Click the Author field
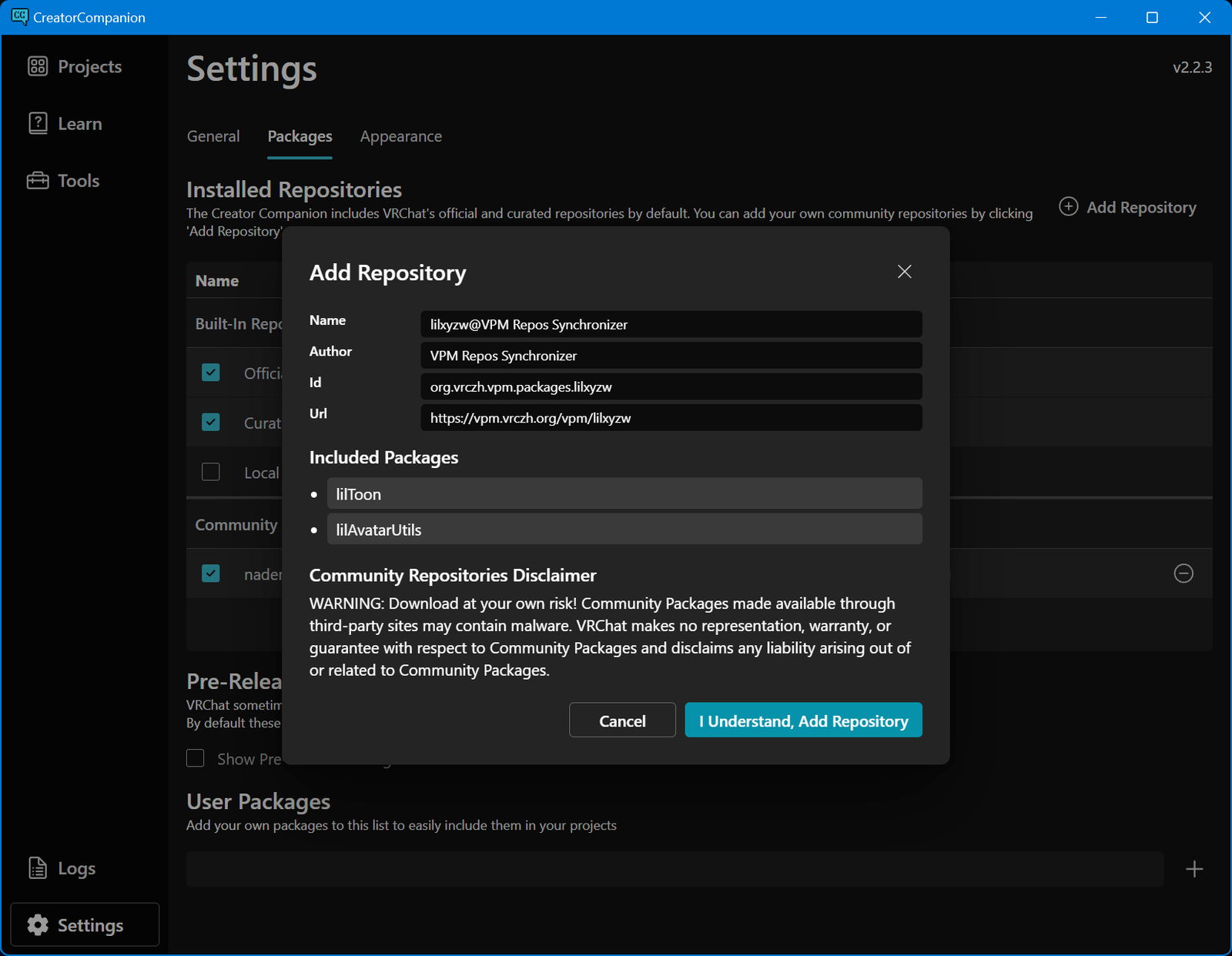This screenshot has height=956, width=1232. (x=671, y=356)
